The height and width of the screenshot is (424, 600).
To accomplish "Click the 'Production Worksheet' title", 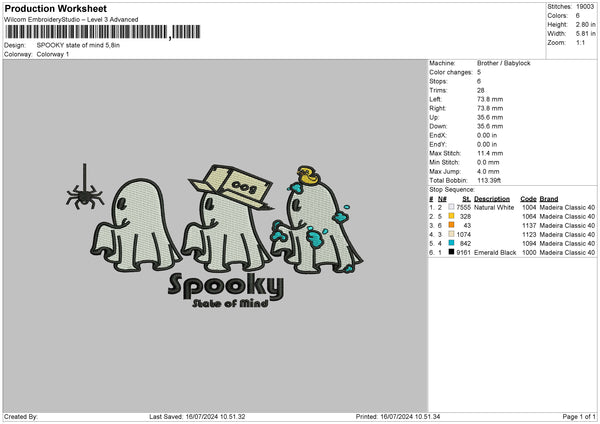I will (55, 8).
